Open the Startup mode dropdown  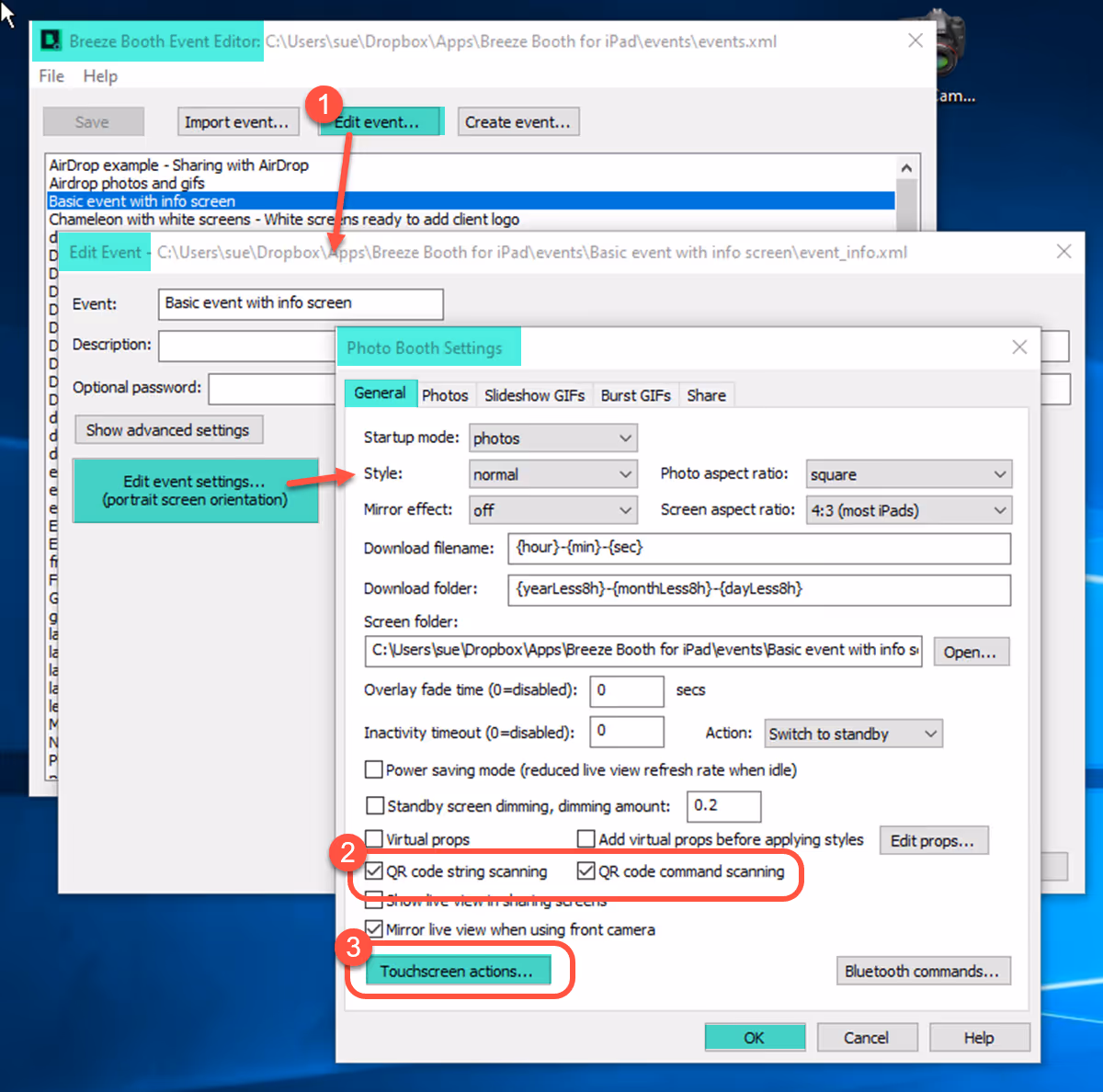tap(553, 438)
